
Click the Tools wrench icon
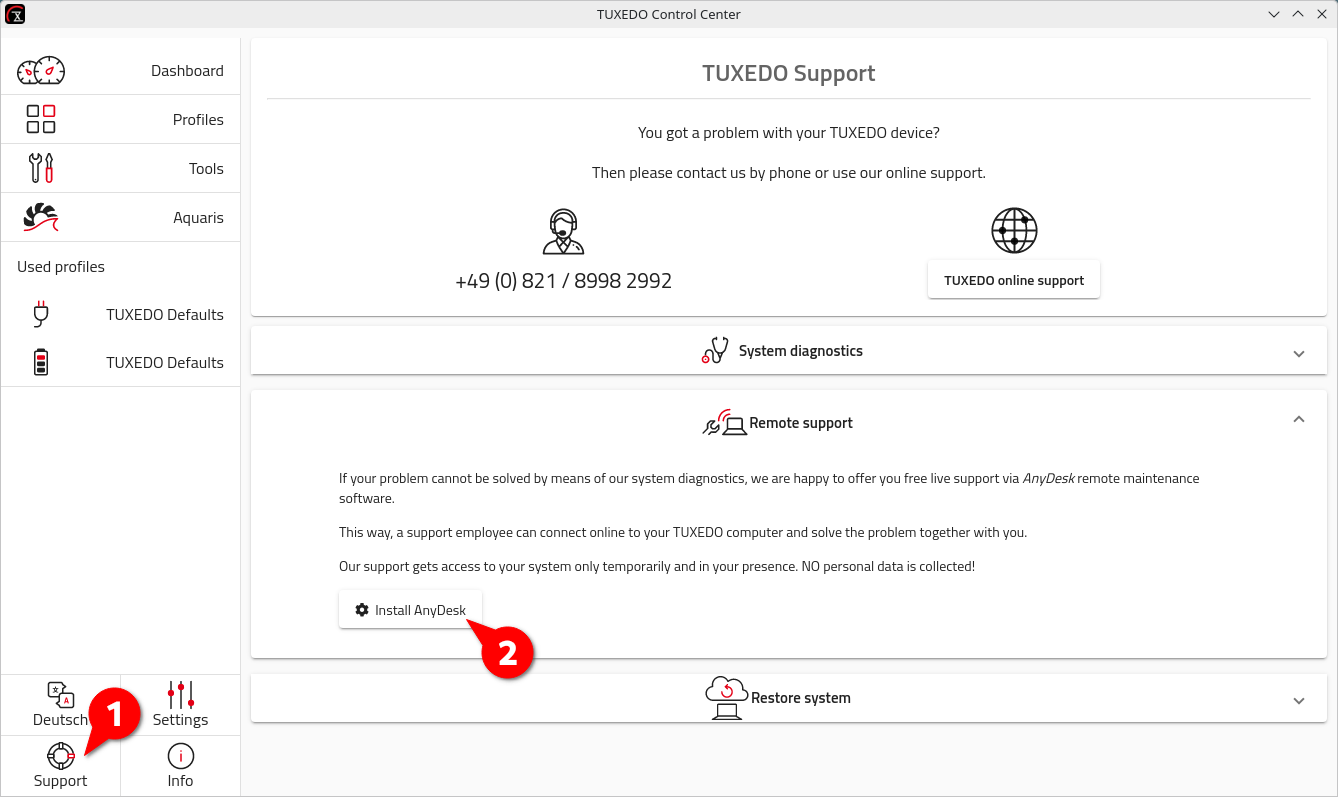click(x=41, y=168)
